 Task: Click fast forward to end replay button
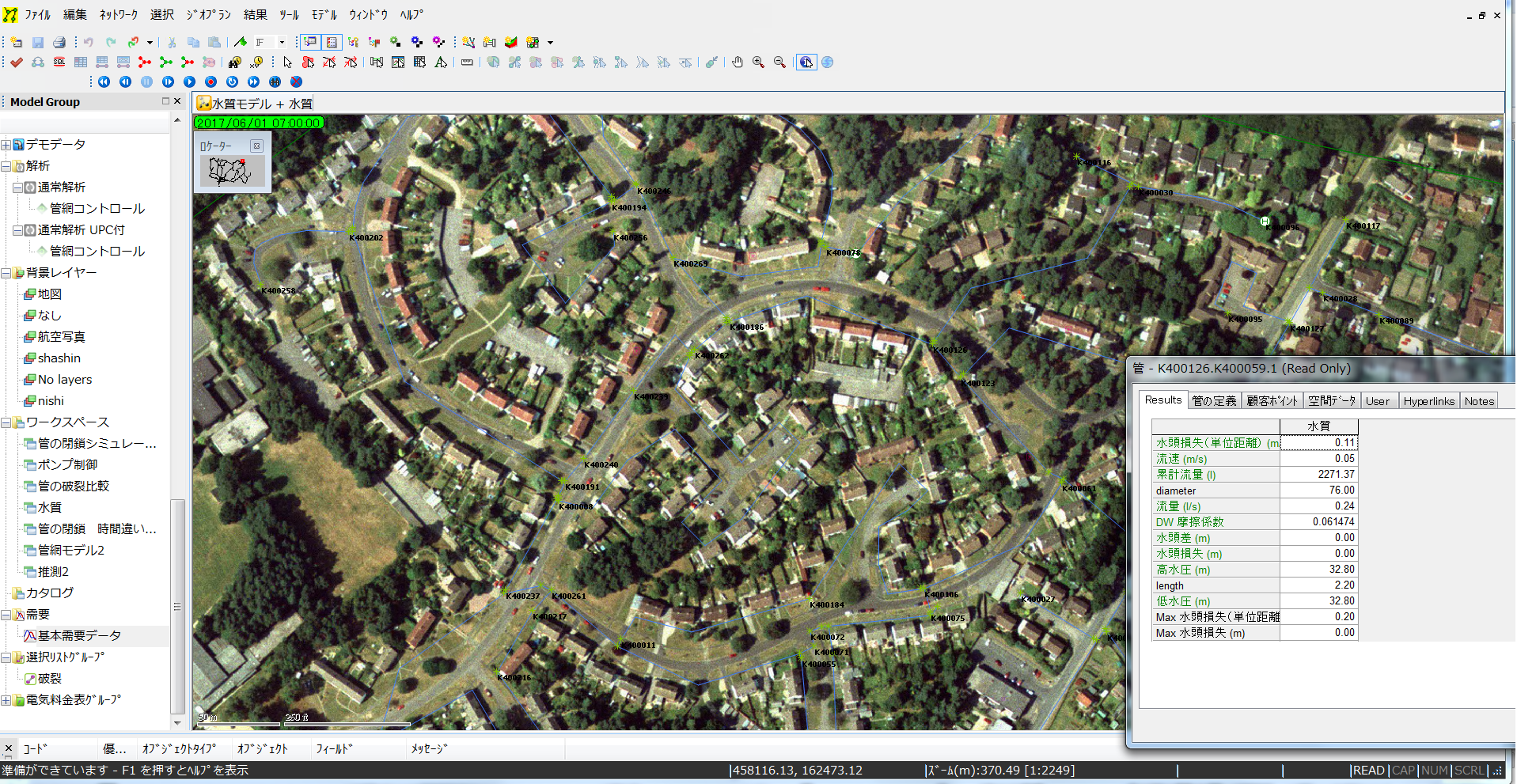[253, 81]
